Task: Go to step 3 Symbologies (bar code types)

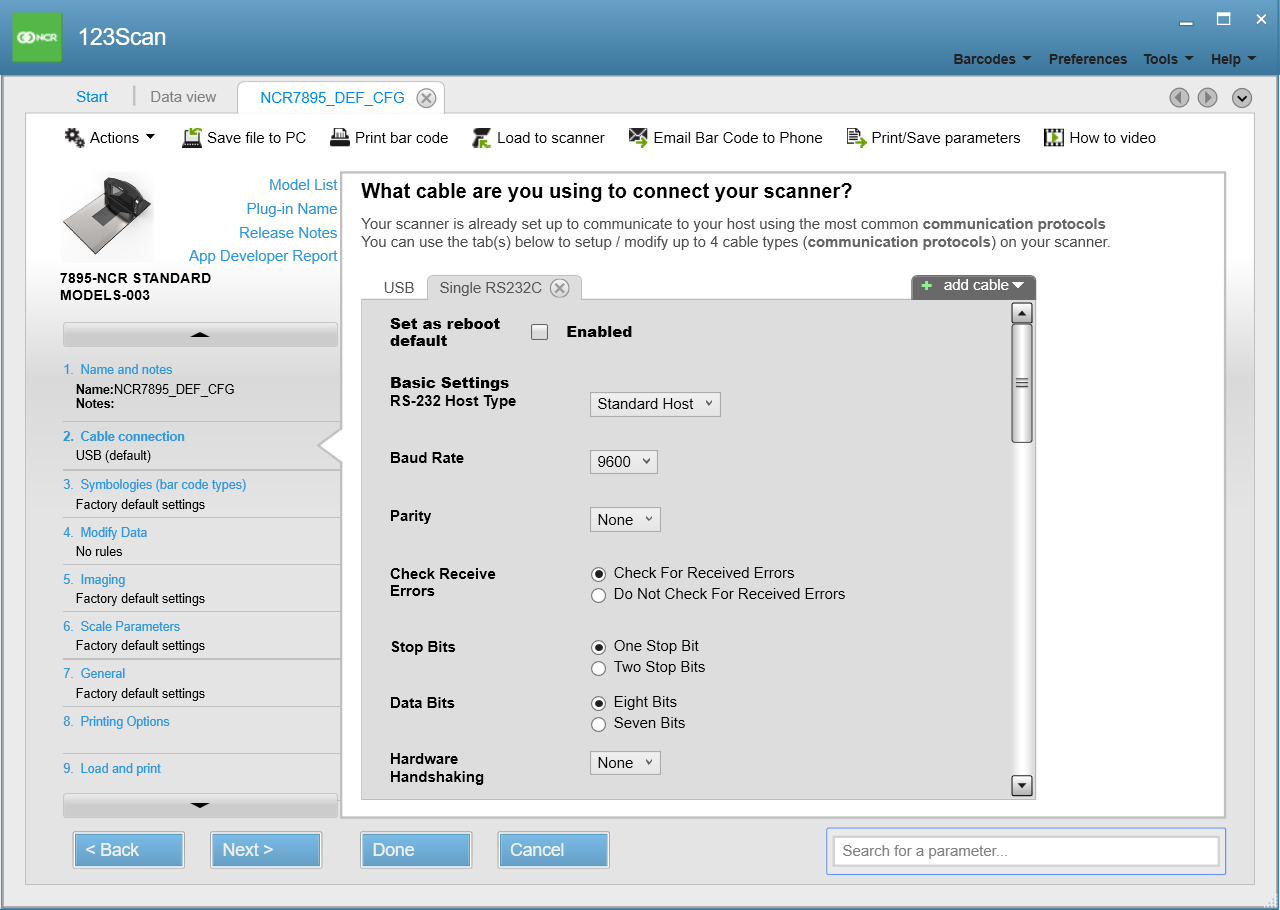Action: [163, 485]
